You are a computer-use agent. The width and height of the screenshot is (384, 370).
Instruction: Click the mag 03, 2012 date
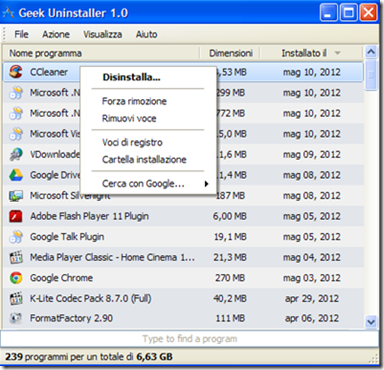tap(312, 278)
